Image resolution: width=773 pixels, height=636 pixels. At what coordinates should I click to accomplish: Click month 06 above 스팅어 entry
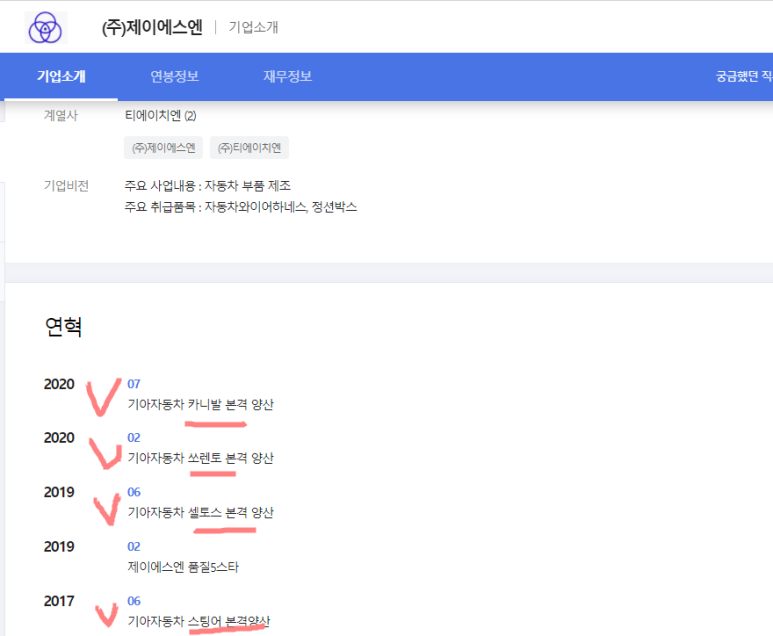134,601
